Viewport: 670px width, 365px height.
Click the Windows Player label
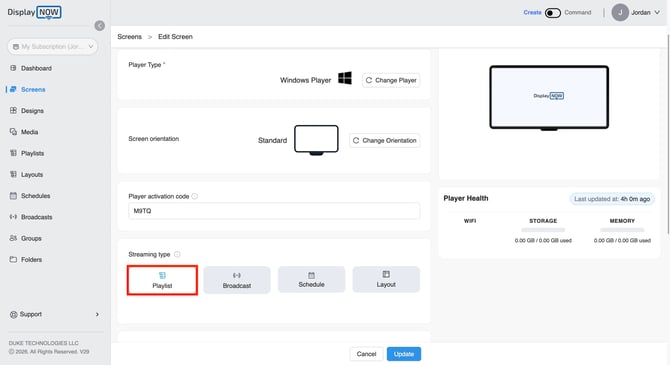pyautogui.click(x=306, y=80)
